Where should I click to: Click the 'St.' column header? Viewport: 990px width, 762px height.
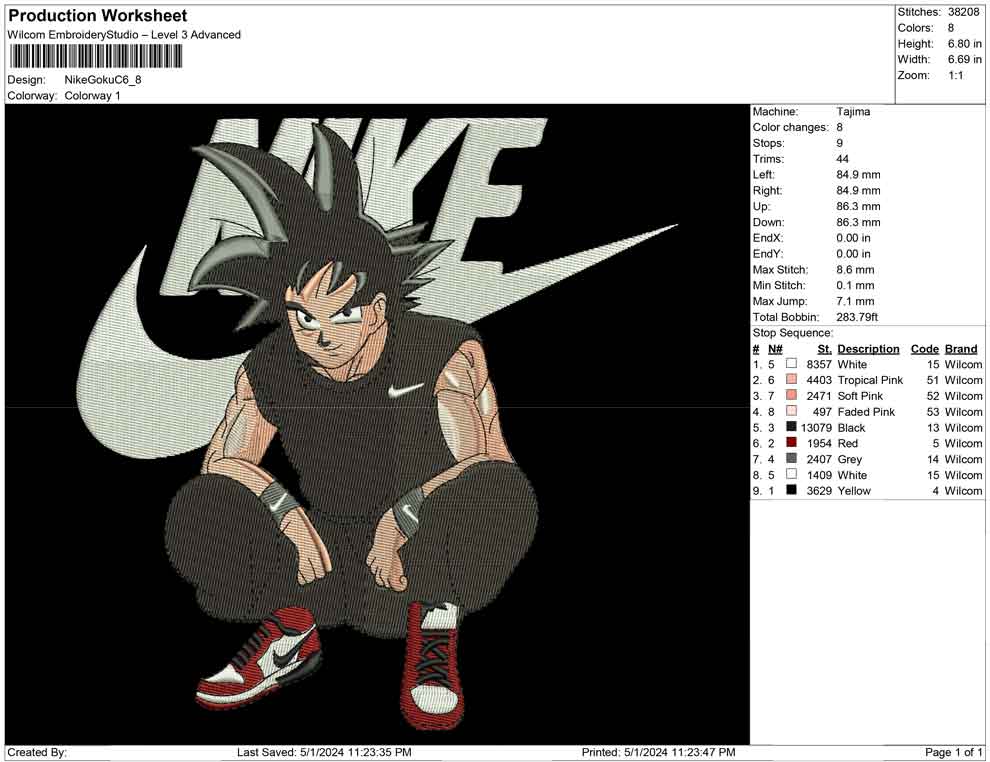(x=824, y=348)
